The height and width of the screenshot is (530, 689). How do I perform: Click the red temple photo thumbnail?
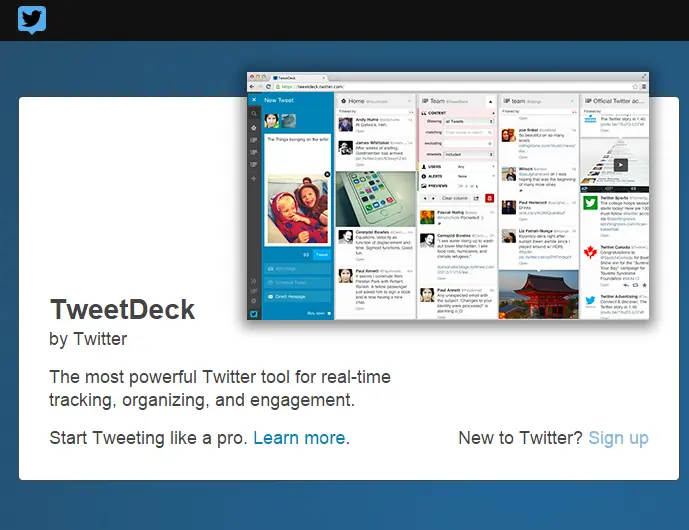coord(539,294)
